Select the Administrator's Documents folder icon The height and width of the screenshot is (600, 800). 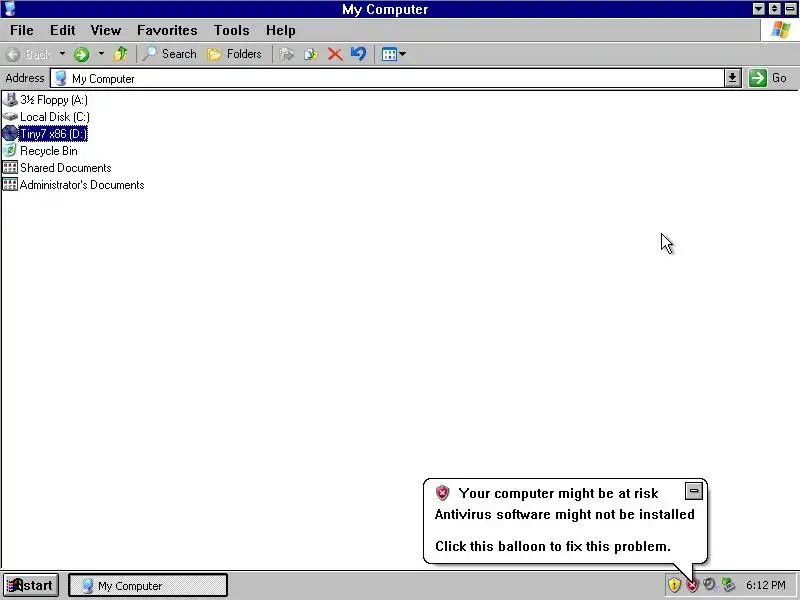click(10, 184)
